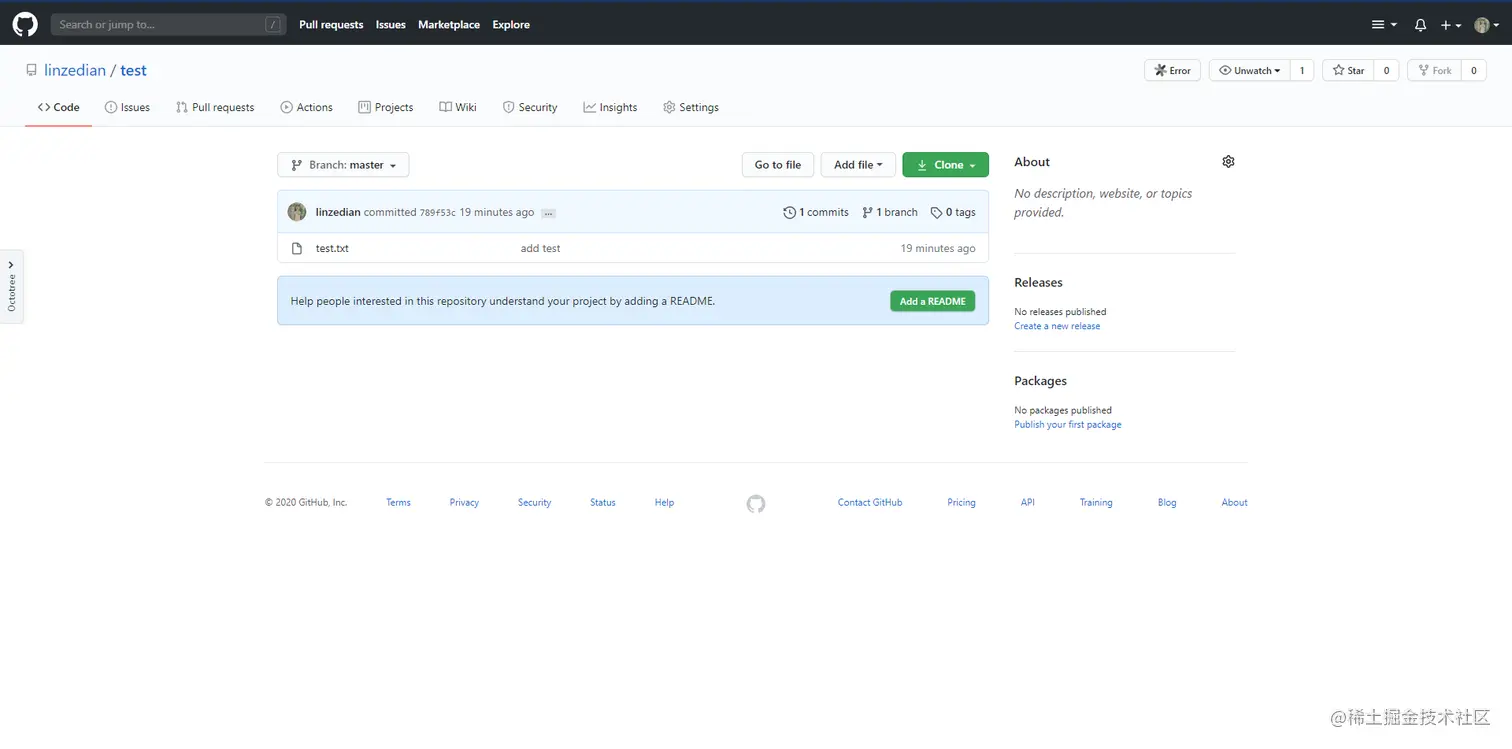The image size is (1512, 749).
Task: Open the notifications bell icon
Action: pos(1420,25)
